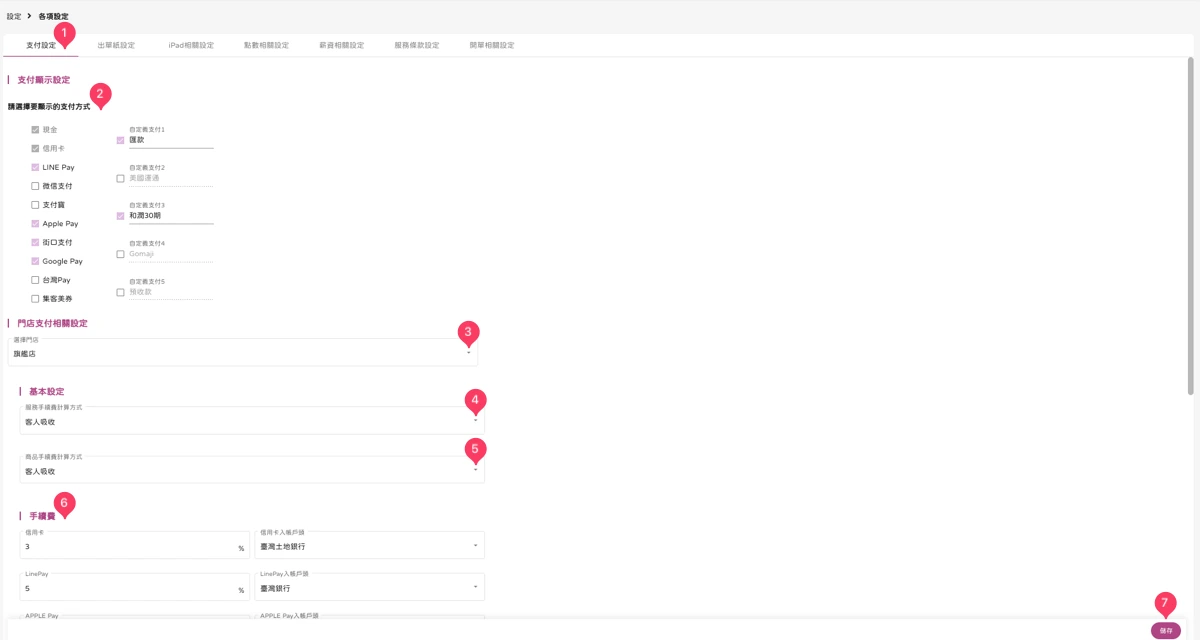Go to 設定 in the breadcrumb
The width and height of the screenshot is (1200, 640).
click(14, 16)
